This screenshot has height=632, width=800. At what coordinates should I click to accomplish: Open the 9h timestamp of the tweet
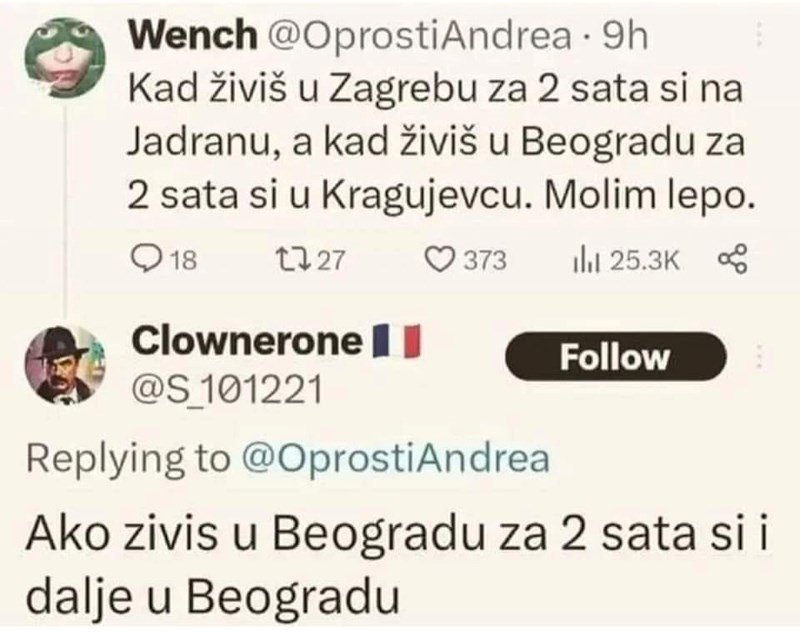625,36
